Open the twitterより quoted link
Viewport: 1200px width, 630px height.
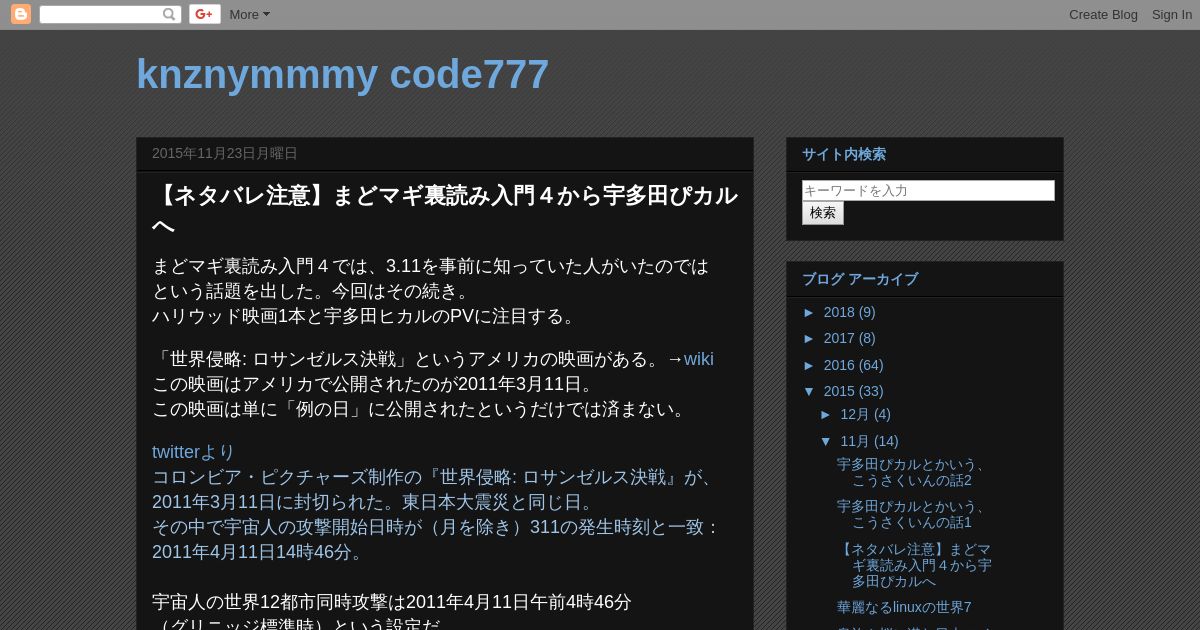click(x=193, y=452)
